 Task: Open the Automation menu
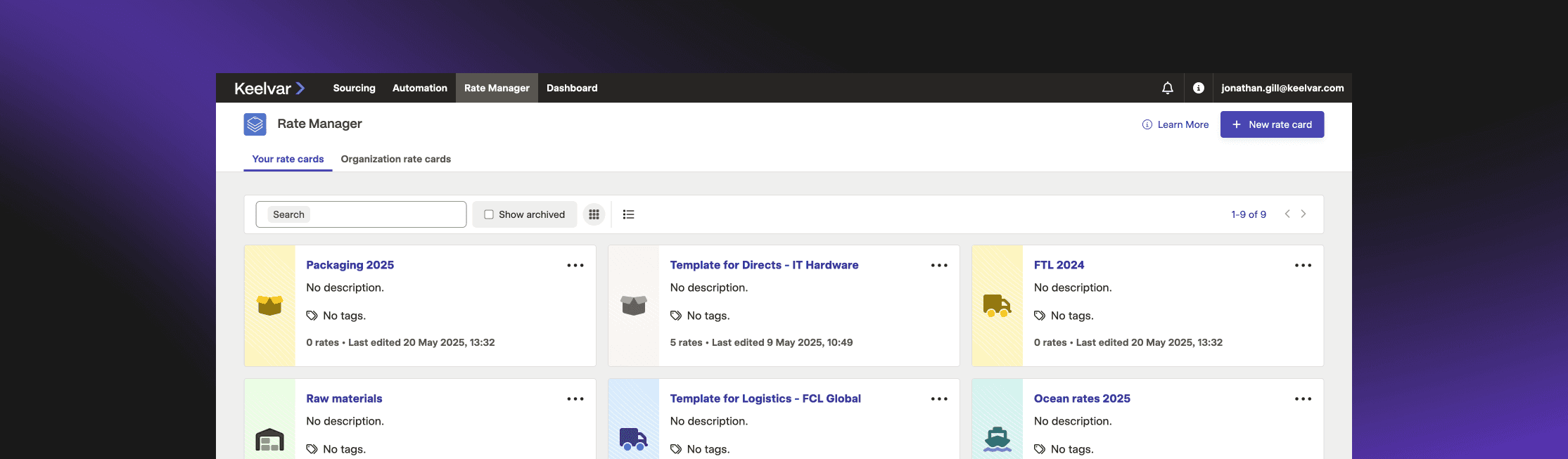[x=420, y=88]
